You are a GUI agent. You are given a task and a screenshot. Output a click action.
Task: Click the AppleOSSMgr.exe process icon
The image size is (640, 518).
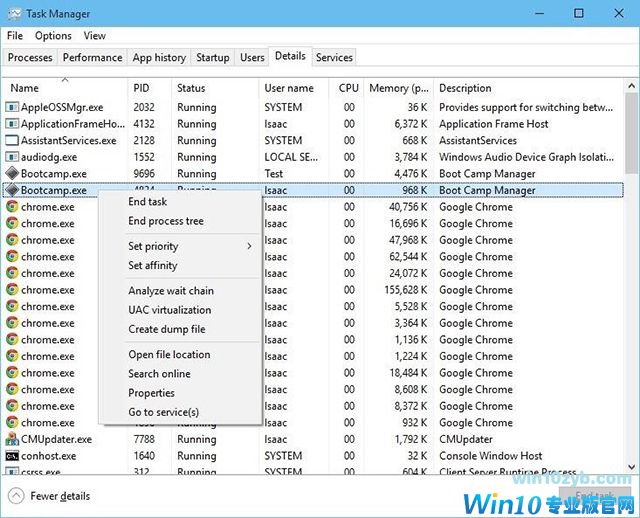(x=12, y=108)
